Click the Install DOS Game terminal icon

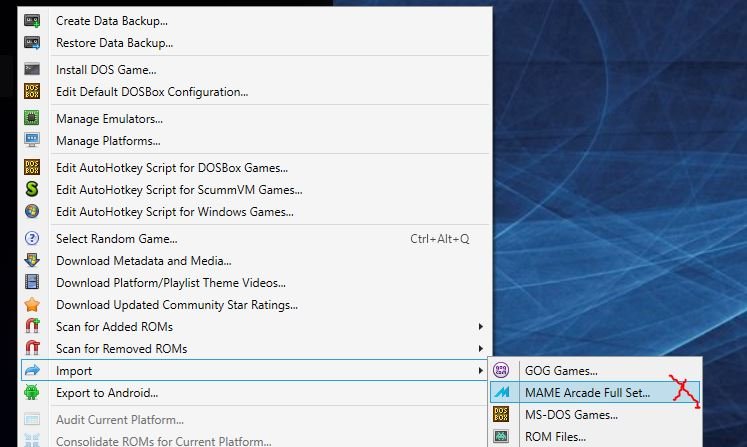(x=32, y=70)
